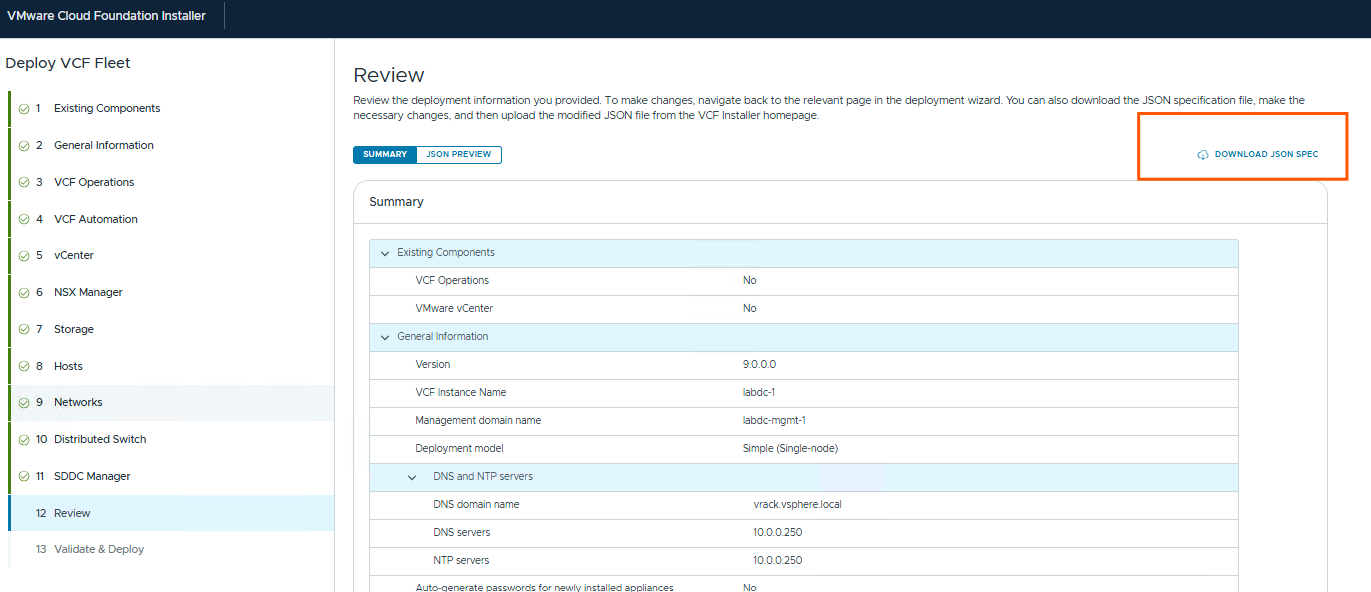Click the NTP servers value 10.0.0.250
The height and width of the screenshot is (592, 1371).
coord(778,560)
